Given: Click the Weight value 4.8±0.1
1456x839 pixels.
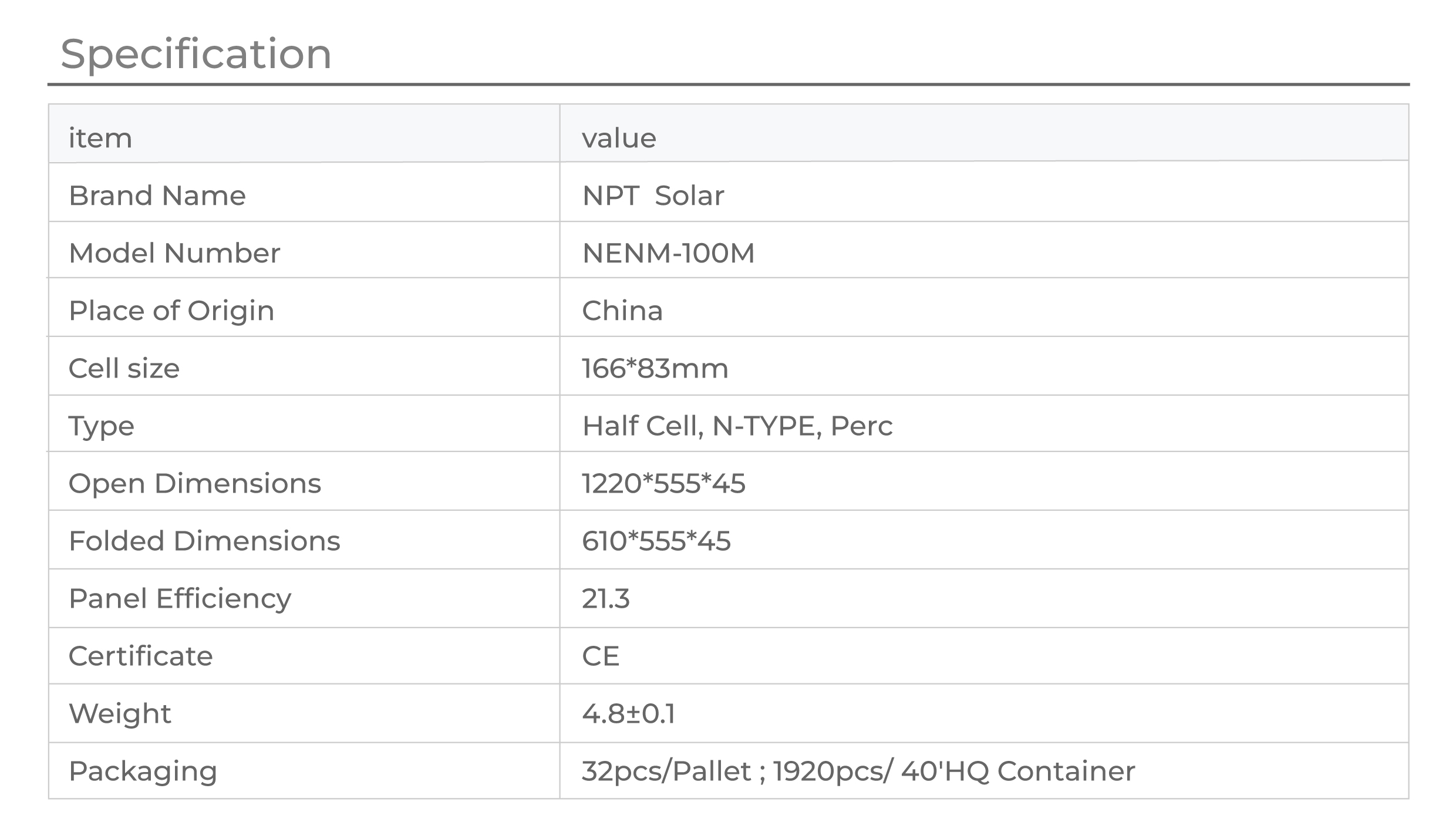Looking at the screenshot, I should coord(629,713).
